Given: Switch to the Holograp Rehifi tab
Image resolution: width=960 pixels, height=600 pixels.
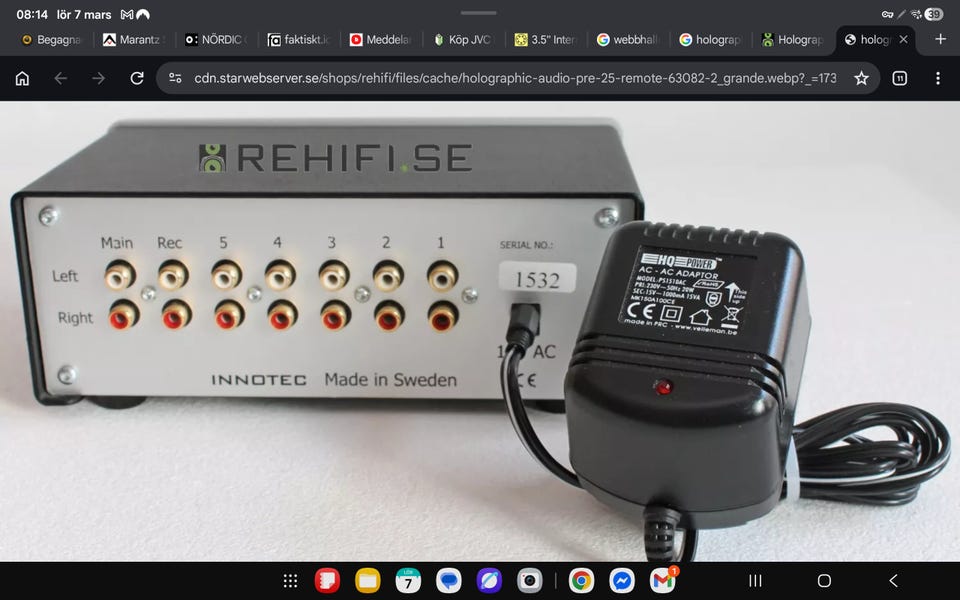Looking at the screenshot, I should click(793, 40).
